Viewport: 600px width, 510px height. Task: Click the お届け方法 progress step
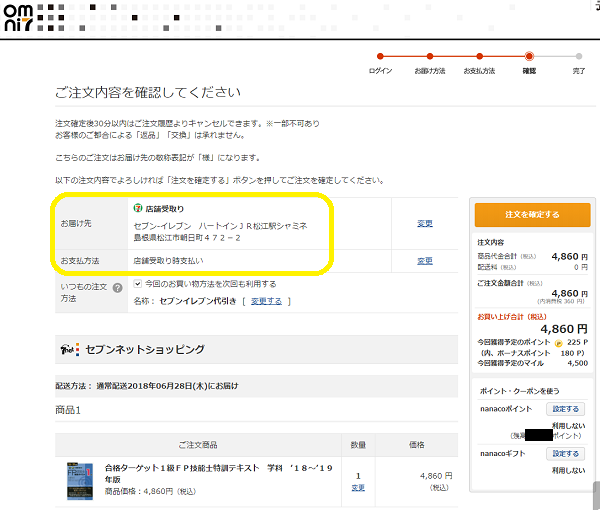click(x=430, y=64)
